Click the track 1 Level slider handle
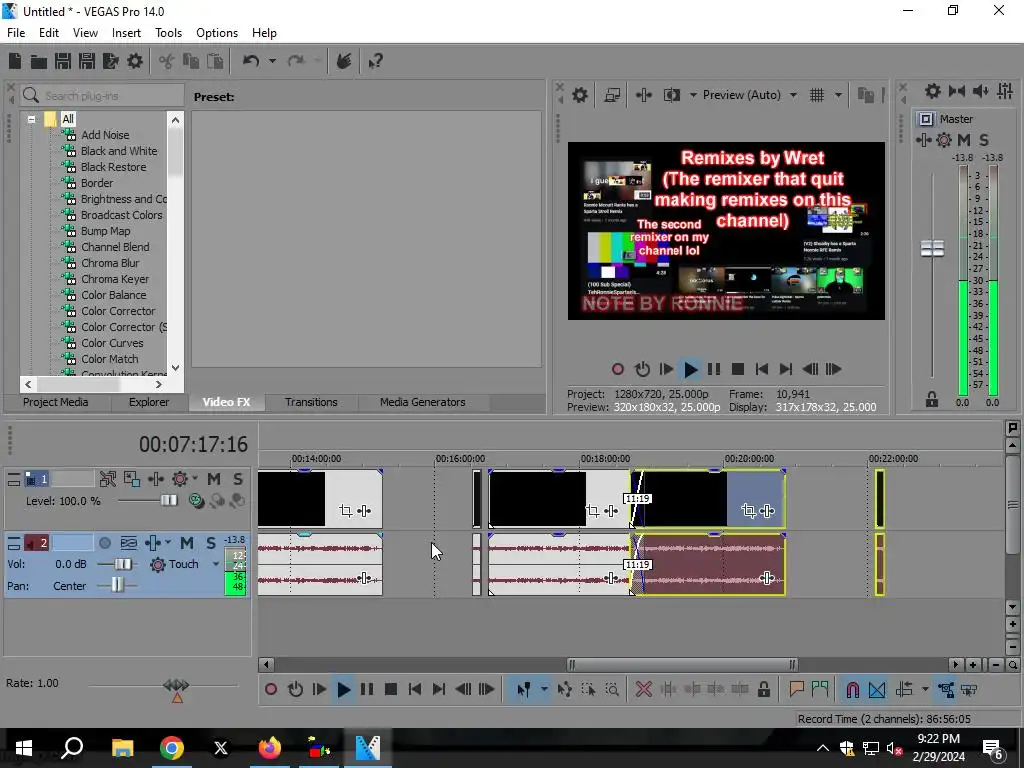 (168, 500)
